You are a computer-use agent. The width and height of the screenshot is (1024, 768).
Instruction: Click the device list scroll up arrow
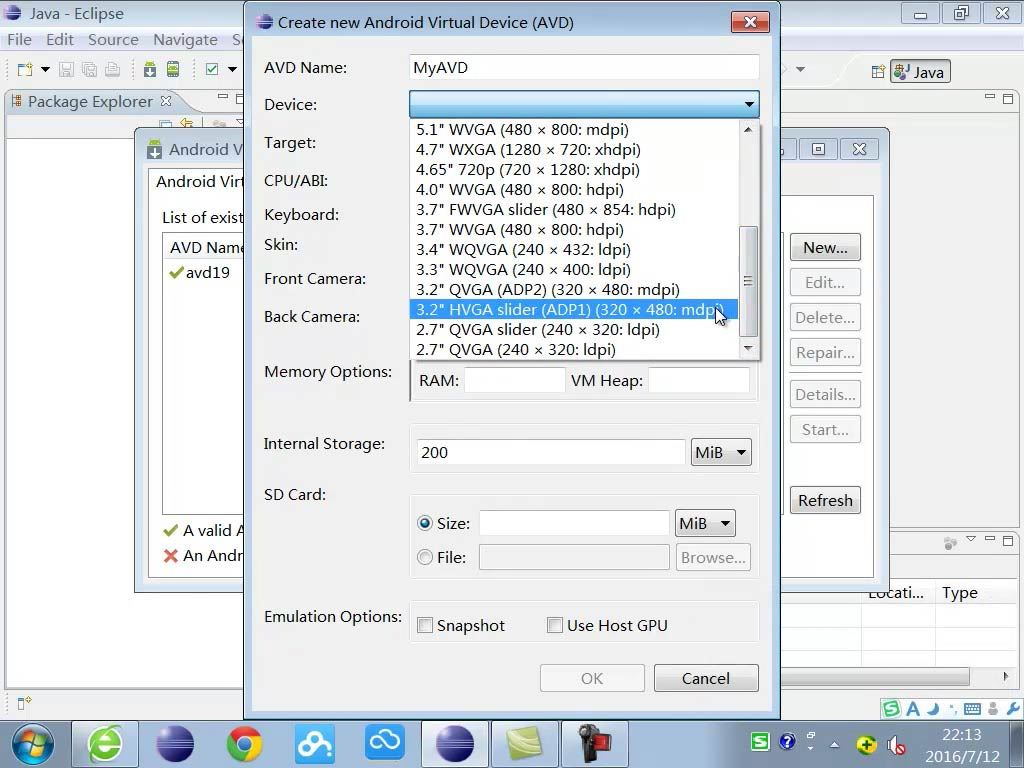click(x=748, y=129)
